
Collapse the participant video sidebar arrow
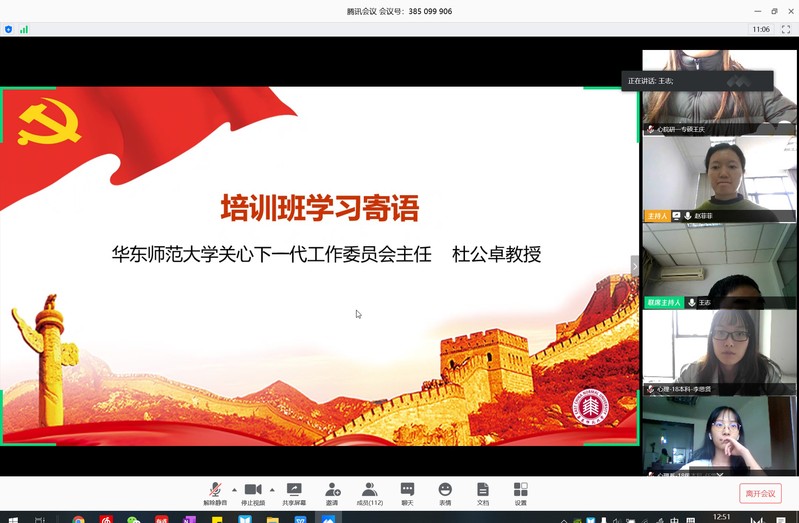point(634,265)
